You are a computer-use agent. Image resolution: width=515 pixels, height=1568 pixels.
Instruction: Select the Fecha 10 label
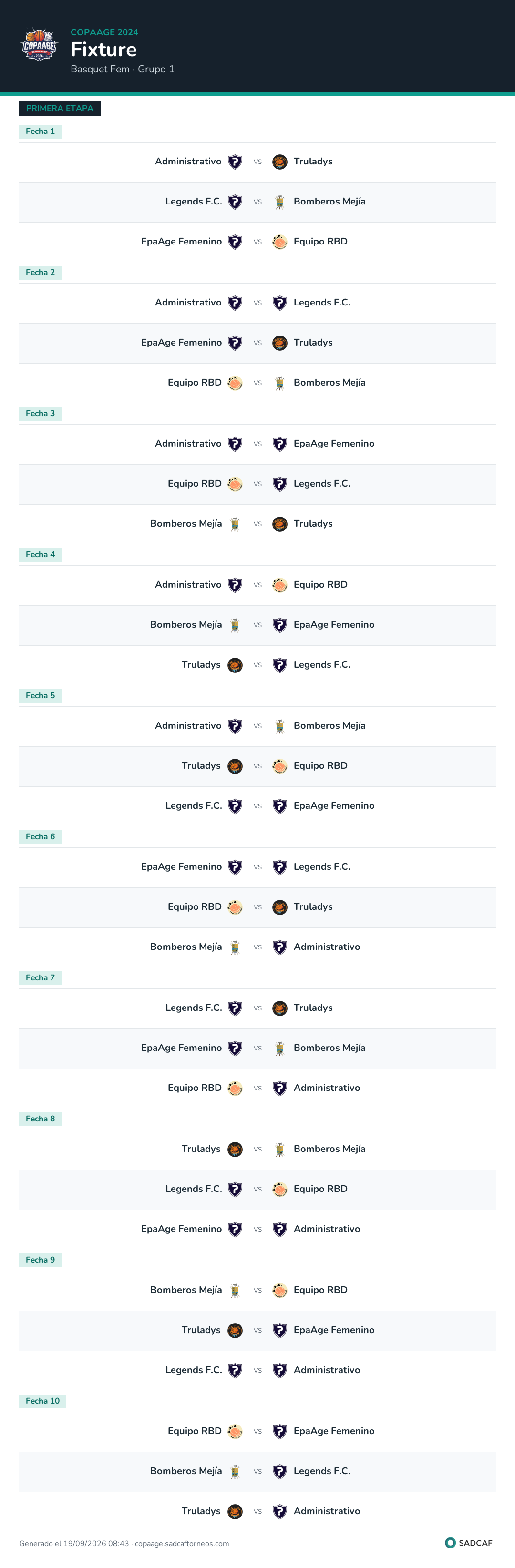click(42, 1401)
